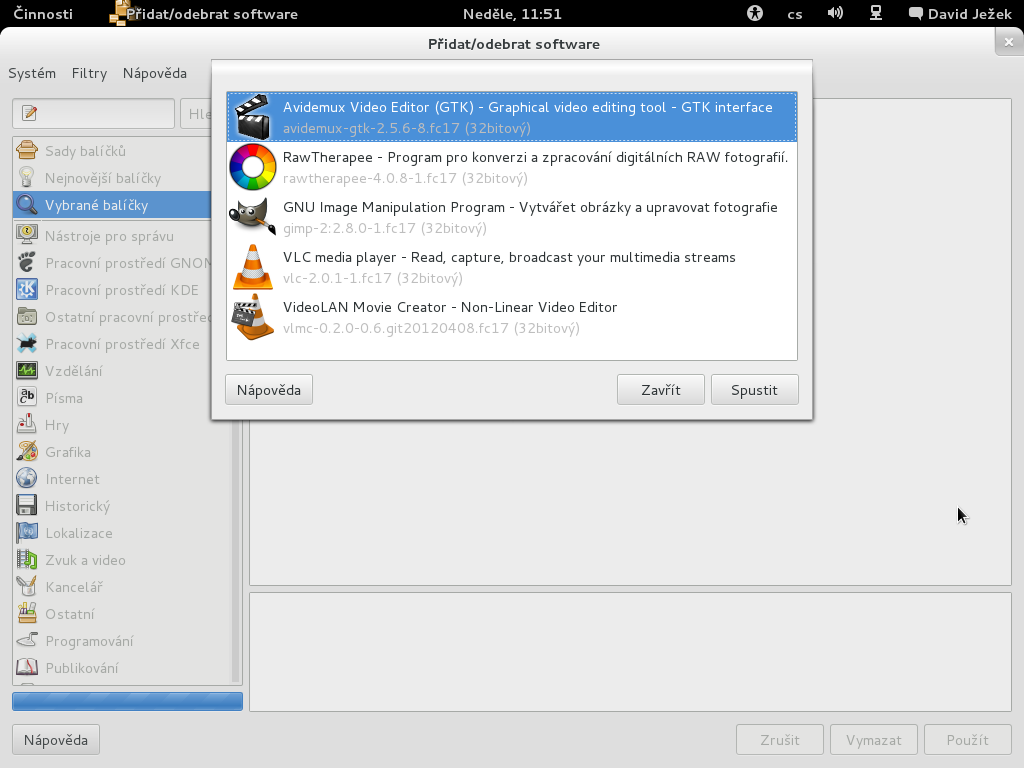Open the accessibility menu in top bar
Viewport: 1024px width, 768px height.
[755, 13]
